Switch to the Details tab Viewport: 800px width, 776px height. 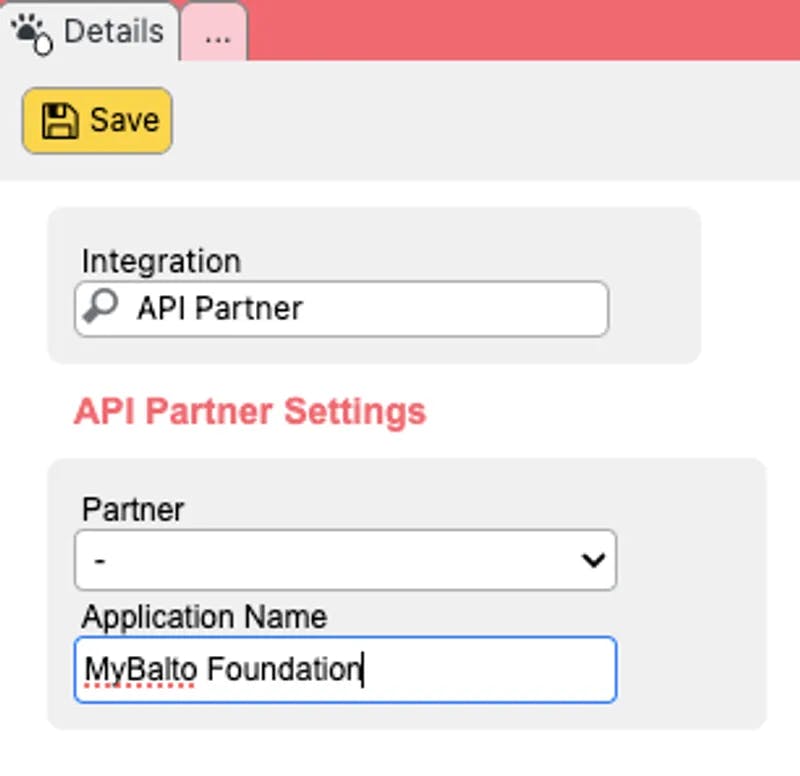112,32
